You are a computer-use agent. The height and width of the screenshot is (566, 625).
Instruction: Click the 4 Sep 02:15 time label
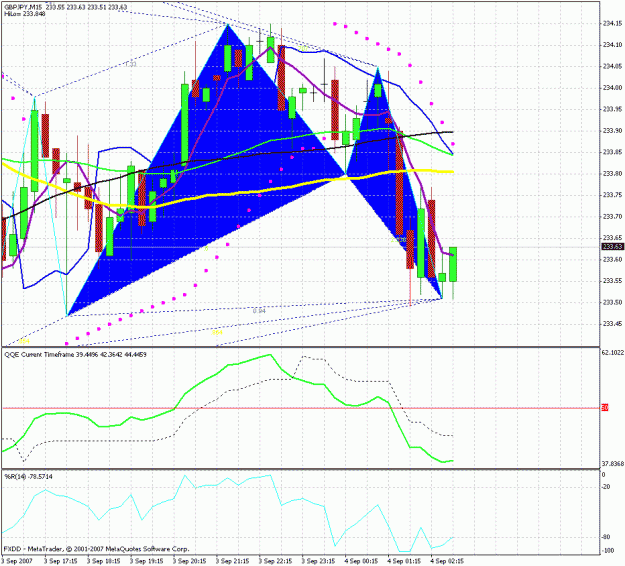point(447,561)
